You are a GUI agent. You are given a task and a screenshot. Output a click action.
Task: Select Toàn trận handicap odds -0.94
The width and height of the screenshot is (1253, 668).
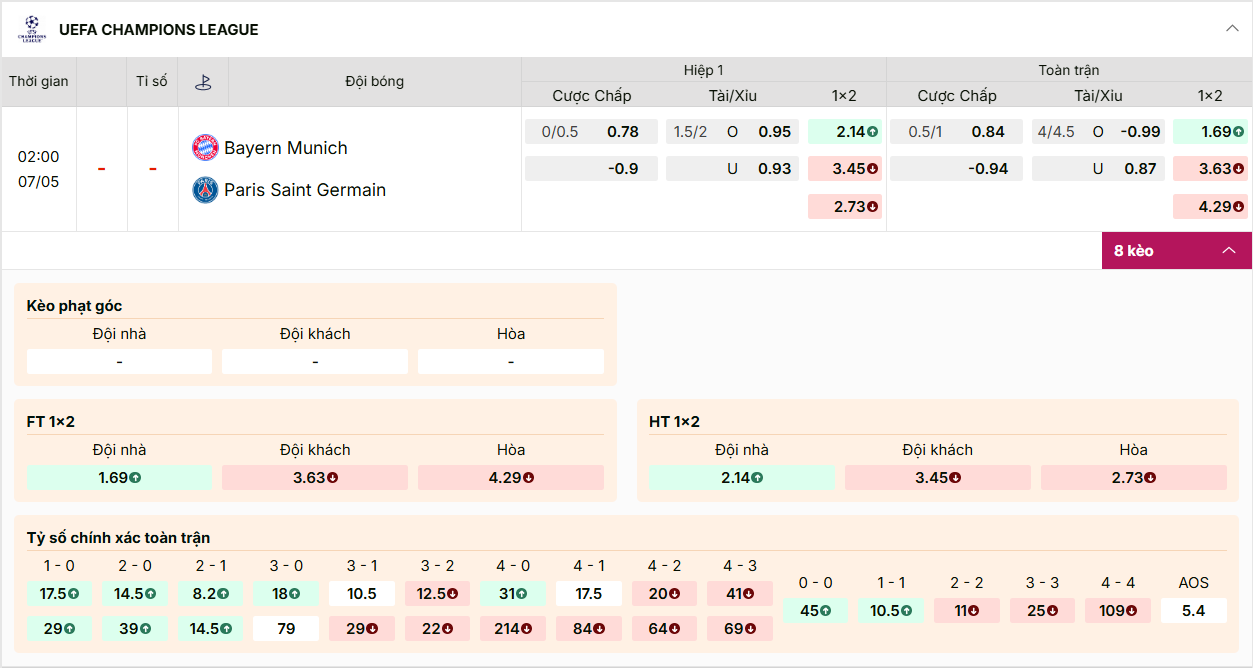click(956, 169)
